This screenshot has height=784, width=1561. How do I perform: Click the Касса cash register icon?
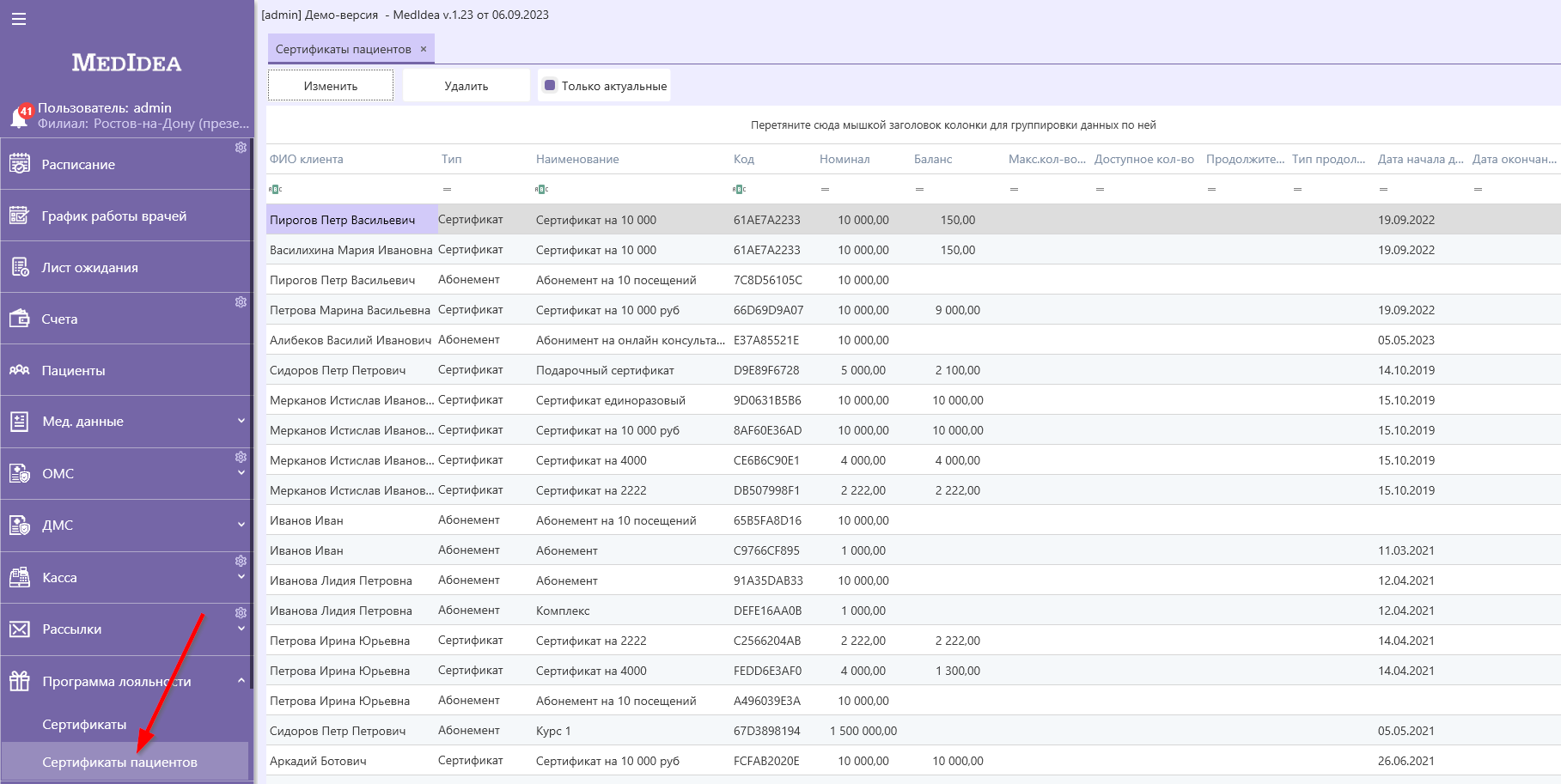(x=20, y=577)
